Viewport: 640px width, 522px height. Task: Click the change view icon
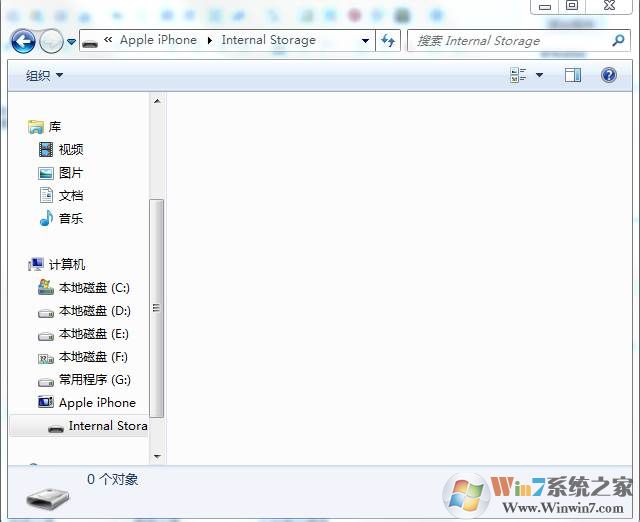click(518, 75)
